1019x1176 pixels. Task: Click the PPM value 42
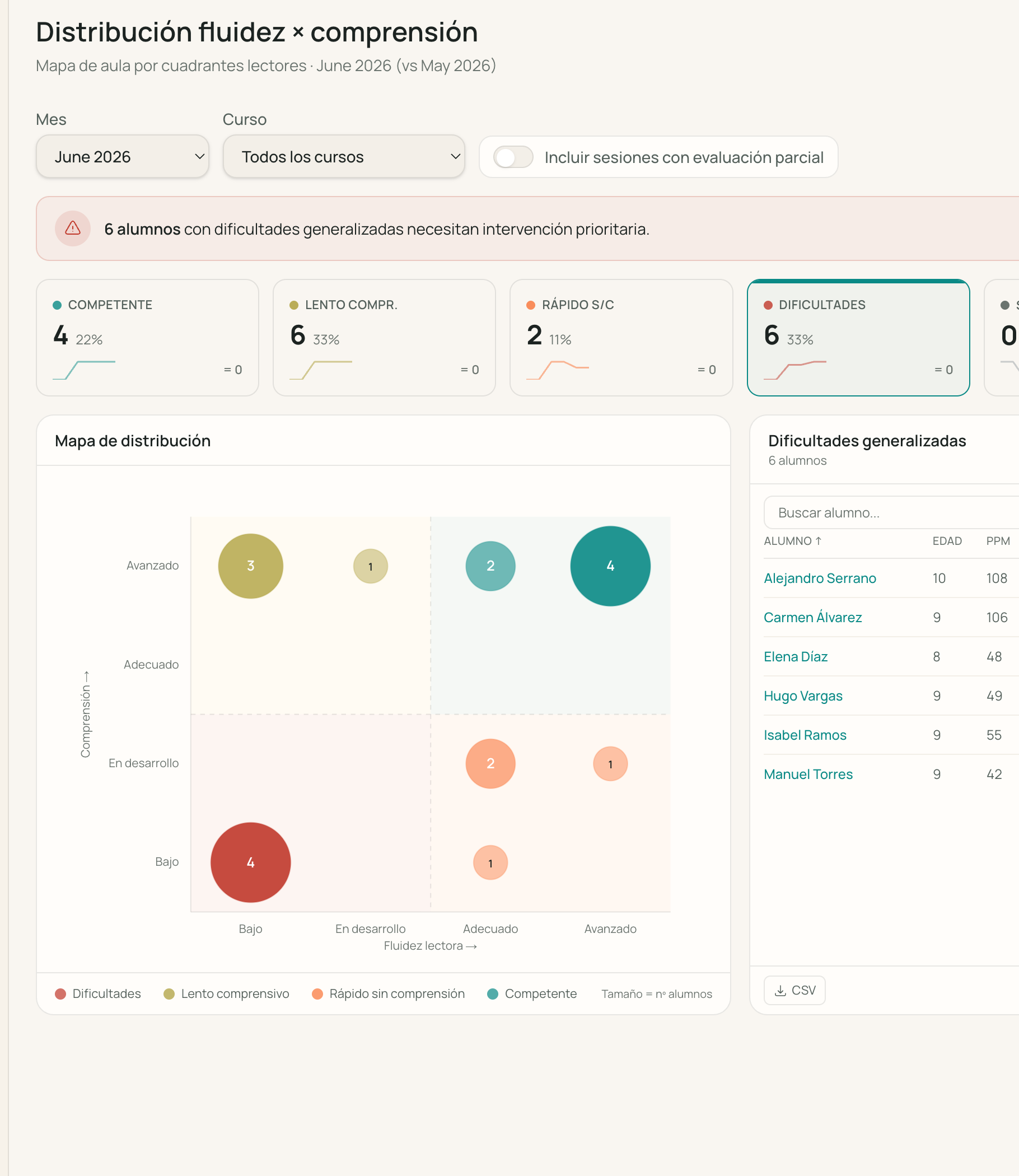pyautogui.click(x=994, y=774)
